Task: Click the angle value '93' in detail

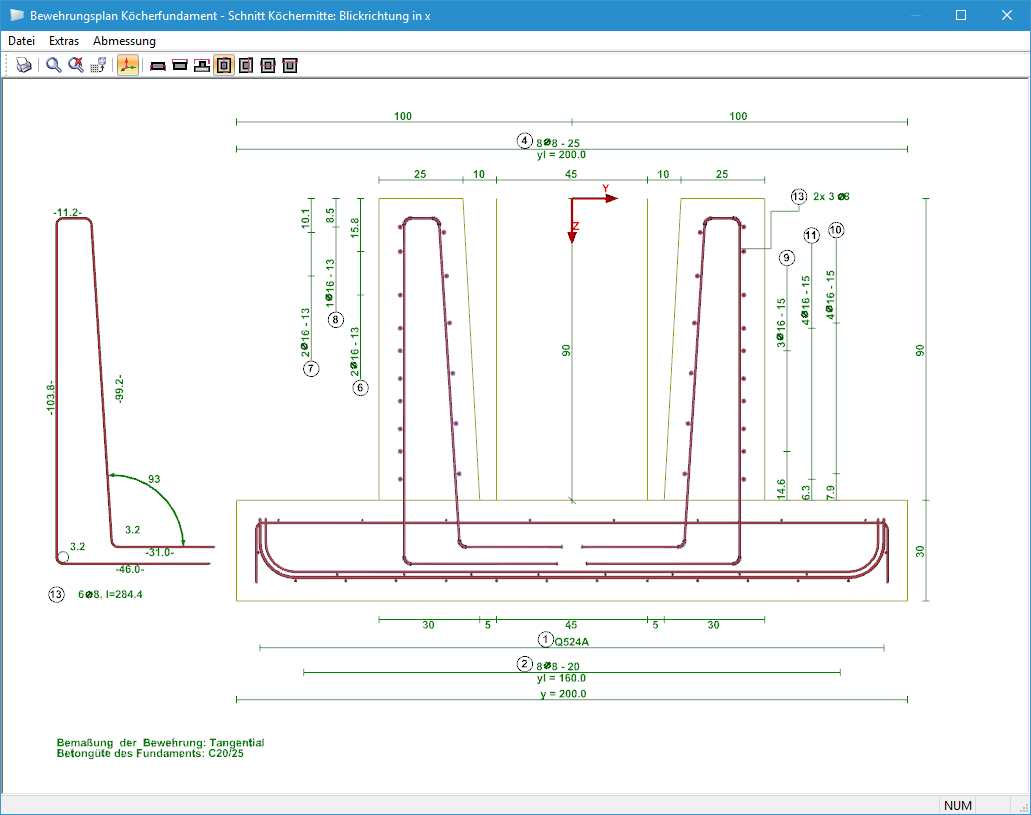Action: click(x=154, y=479)
